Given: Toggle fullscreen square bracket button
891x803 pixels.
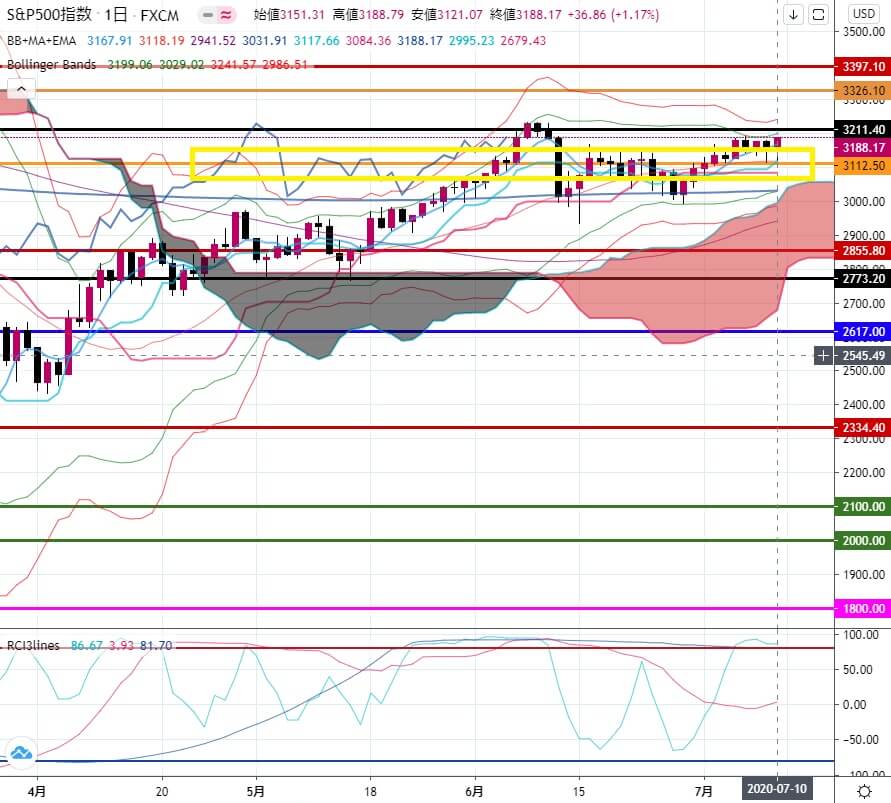Looking at the screenshot, I should 818,14.
